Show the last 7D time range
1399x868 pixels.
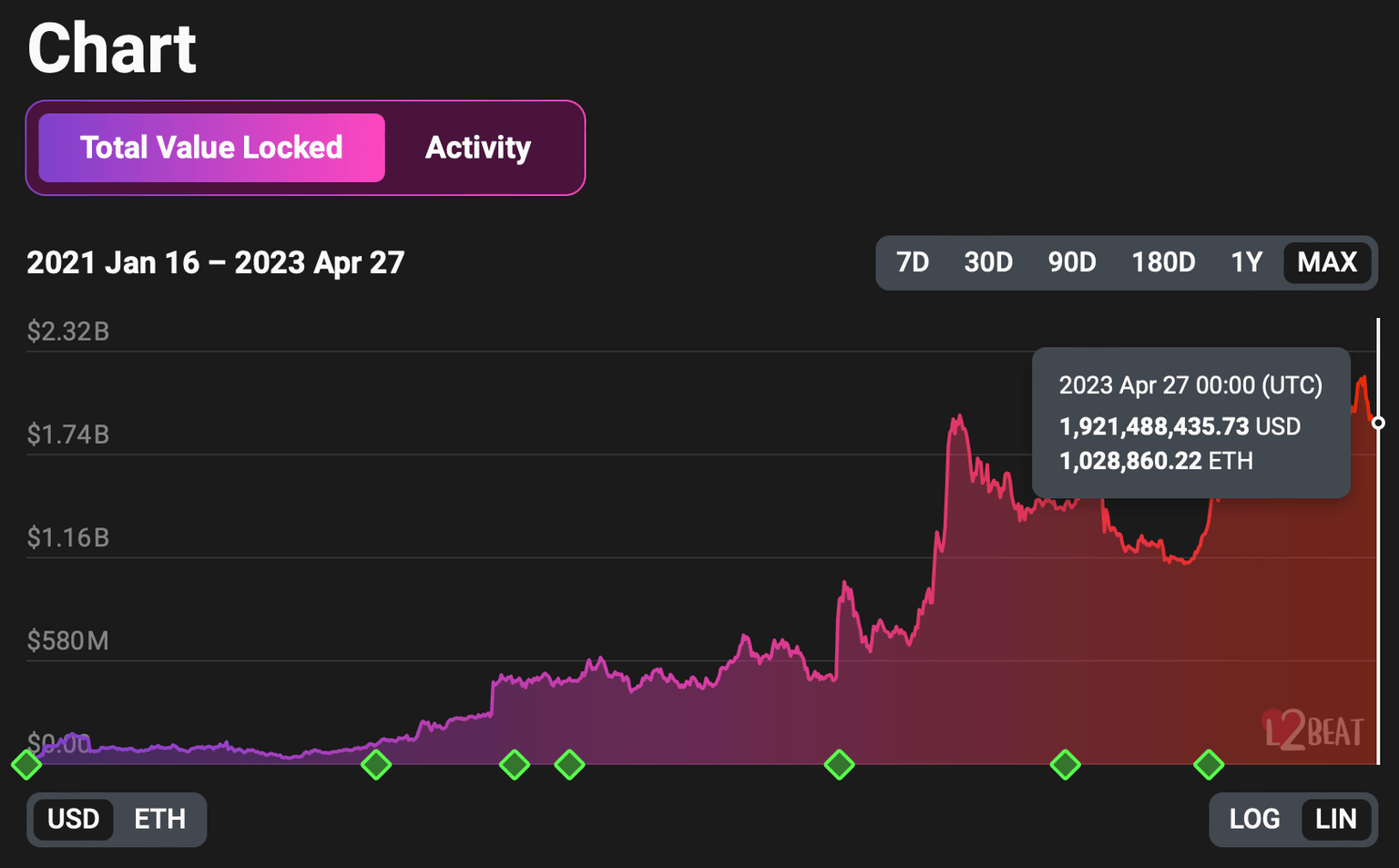(x=913, y=262)
